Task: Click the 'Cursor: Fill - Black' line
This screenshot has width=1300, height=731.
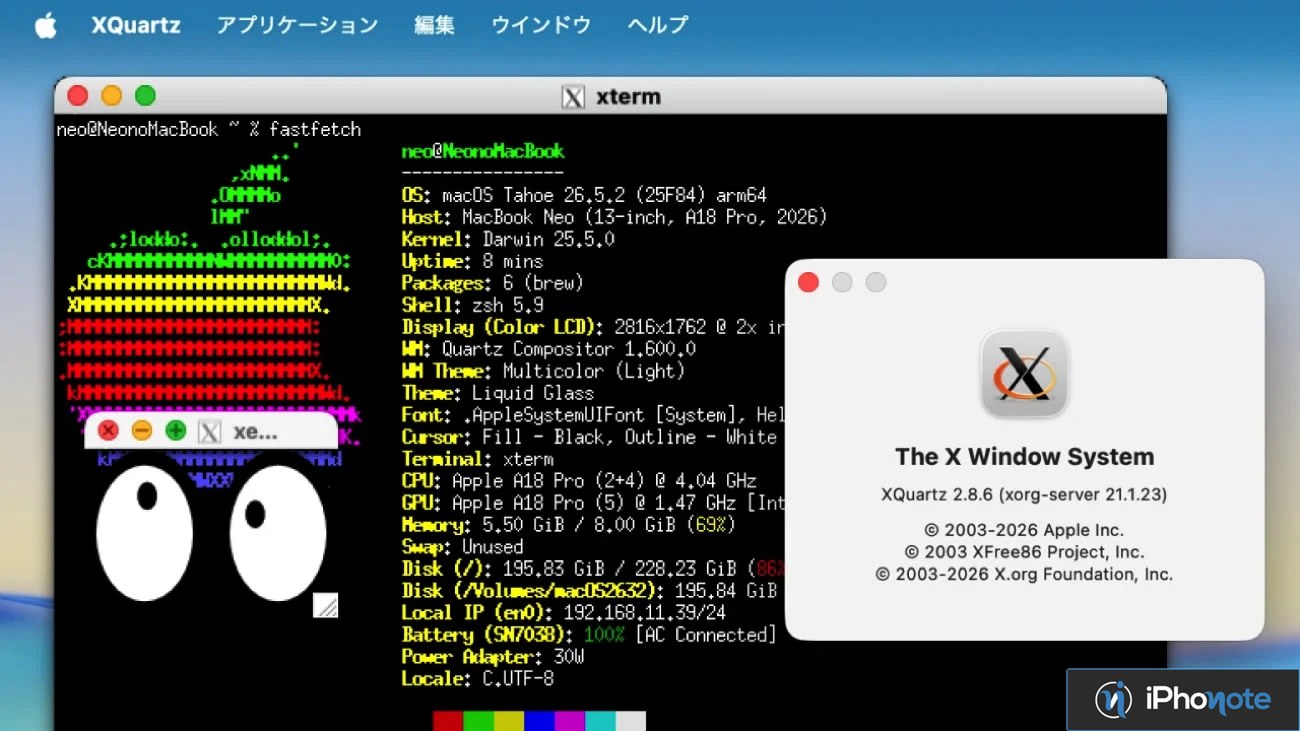Action: 590,437
